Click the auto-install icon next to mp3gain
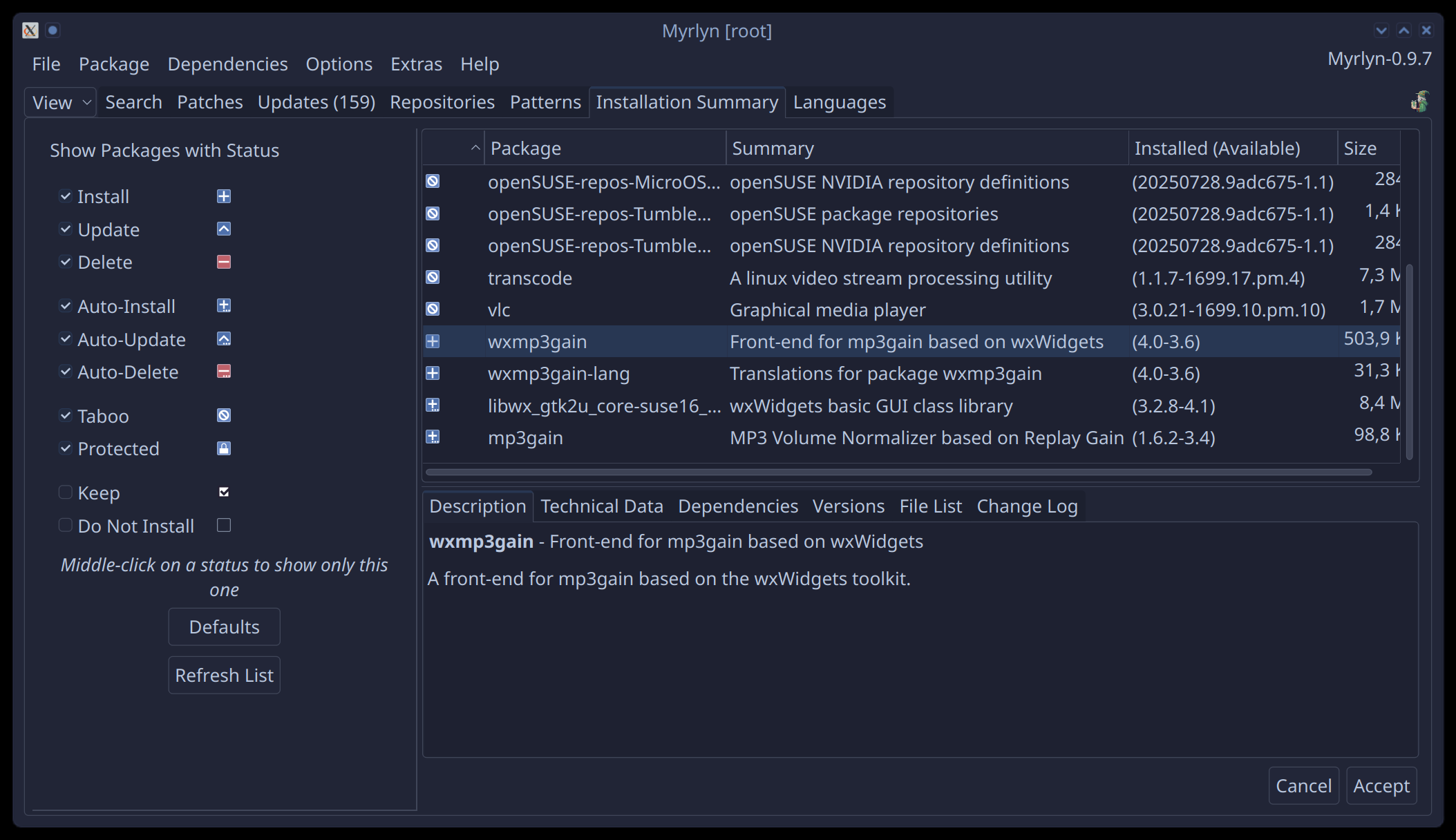The height and width of the screenshot is (840, 1456). (433, 437)
